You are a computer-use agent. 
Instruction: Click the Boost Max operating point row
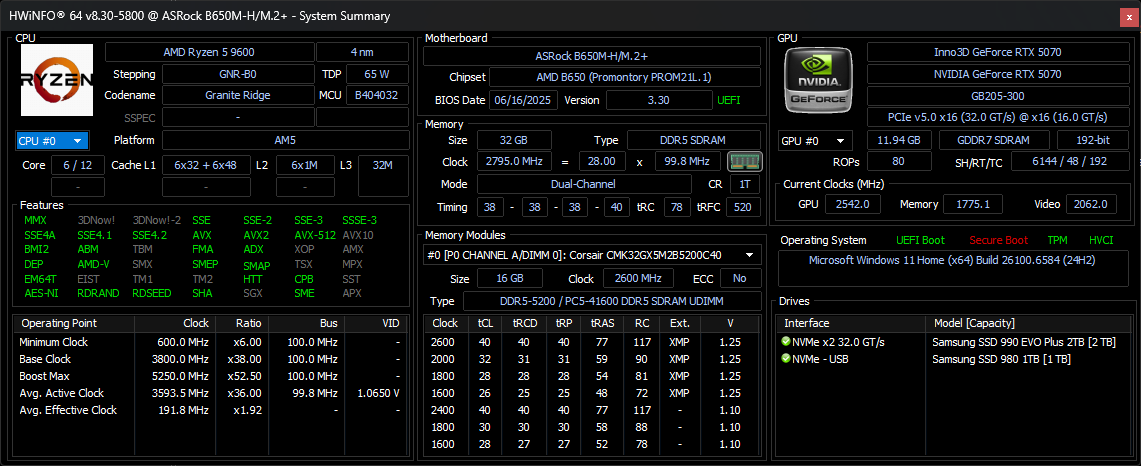(x=210, y=376)
